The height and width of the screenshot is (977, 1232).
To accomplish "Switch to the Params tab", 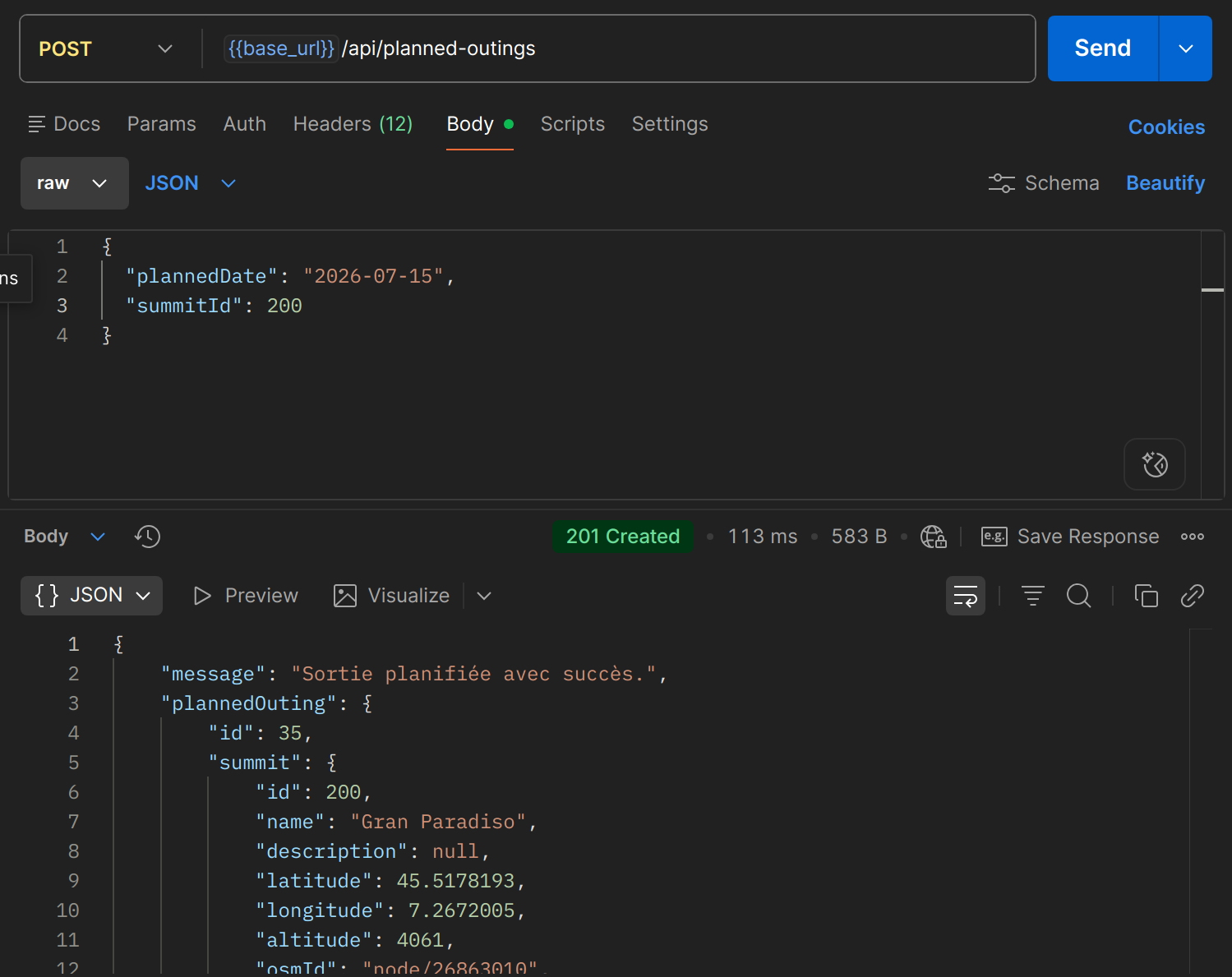I will coord(162,124).
